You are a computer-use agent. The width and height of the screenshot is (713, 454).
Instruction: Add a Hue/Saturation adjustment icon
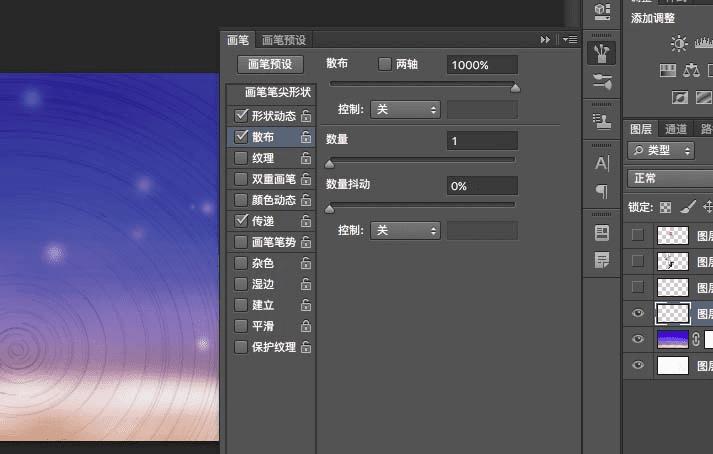point(668,71)
